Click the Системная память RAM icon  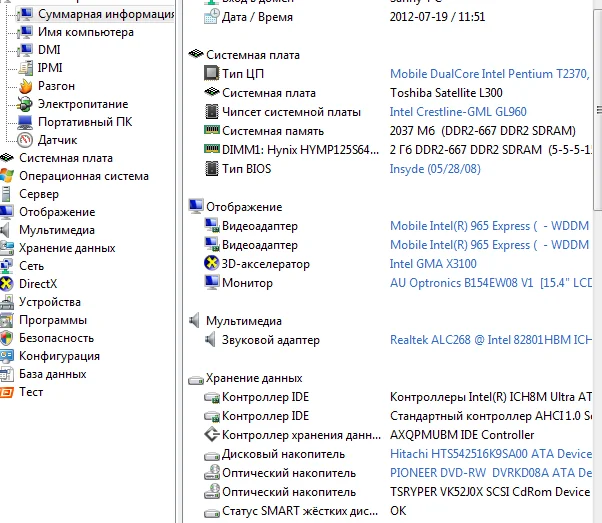click(x=212, y=130)
